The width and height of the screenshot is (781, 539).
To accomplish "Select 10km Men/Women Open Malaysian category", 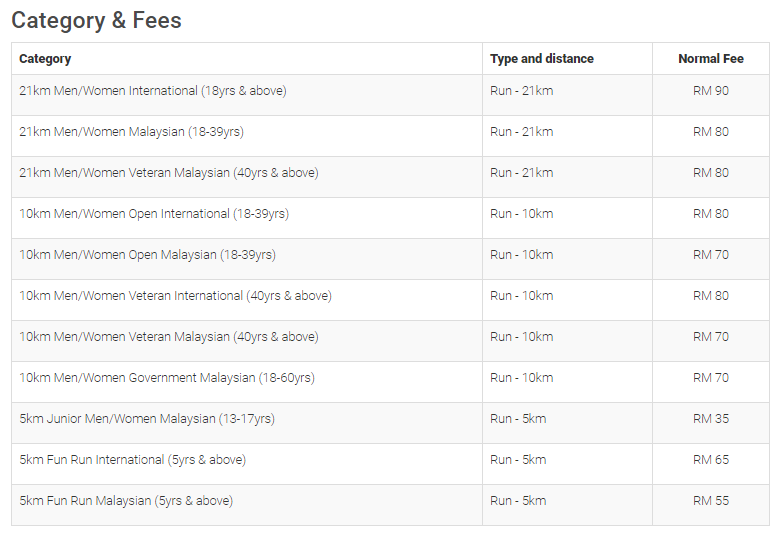I will click(x=147, y=255).
